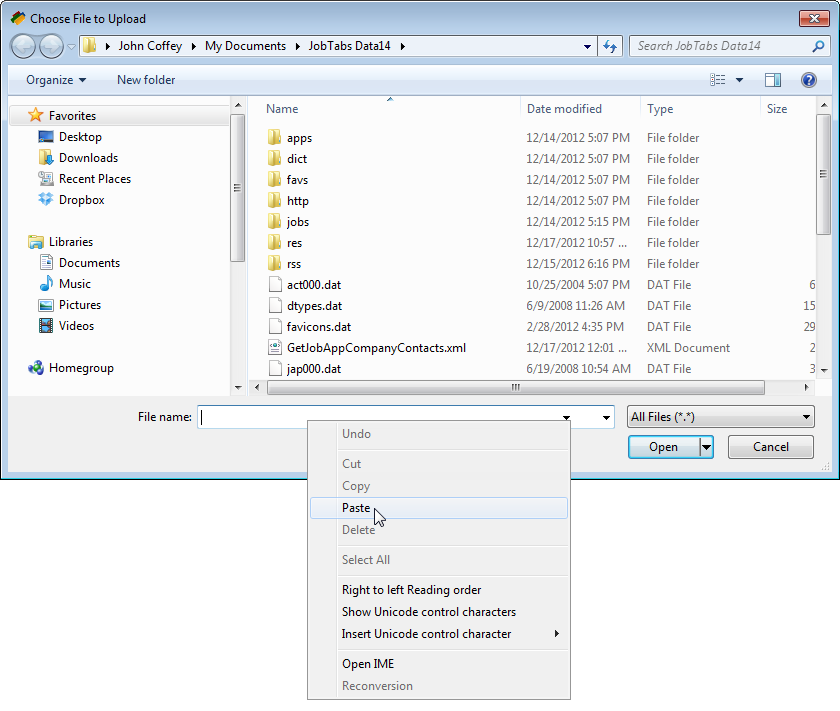This screenshot has height=711, width=840.
Task: Select the dtypes.dat file name
Action: pyautogui.click(x=314, y=306)
